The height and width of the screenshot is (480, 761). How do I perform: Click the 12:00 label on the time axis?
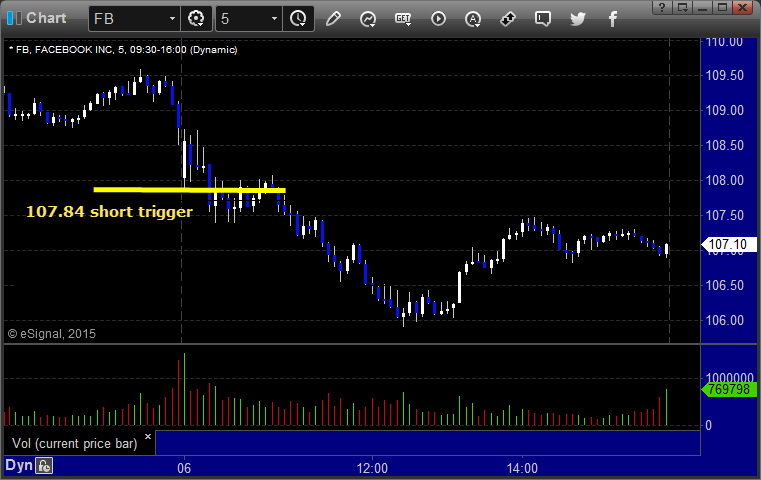click(372, 468)
